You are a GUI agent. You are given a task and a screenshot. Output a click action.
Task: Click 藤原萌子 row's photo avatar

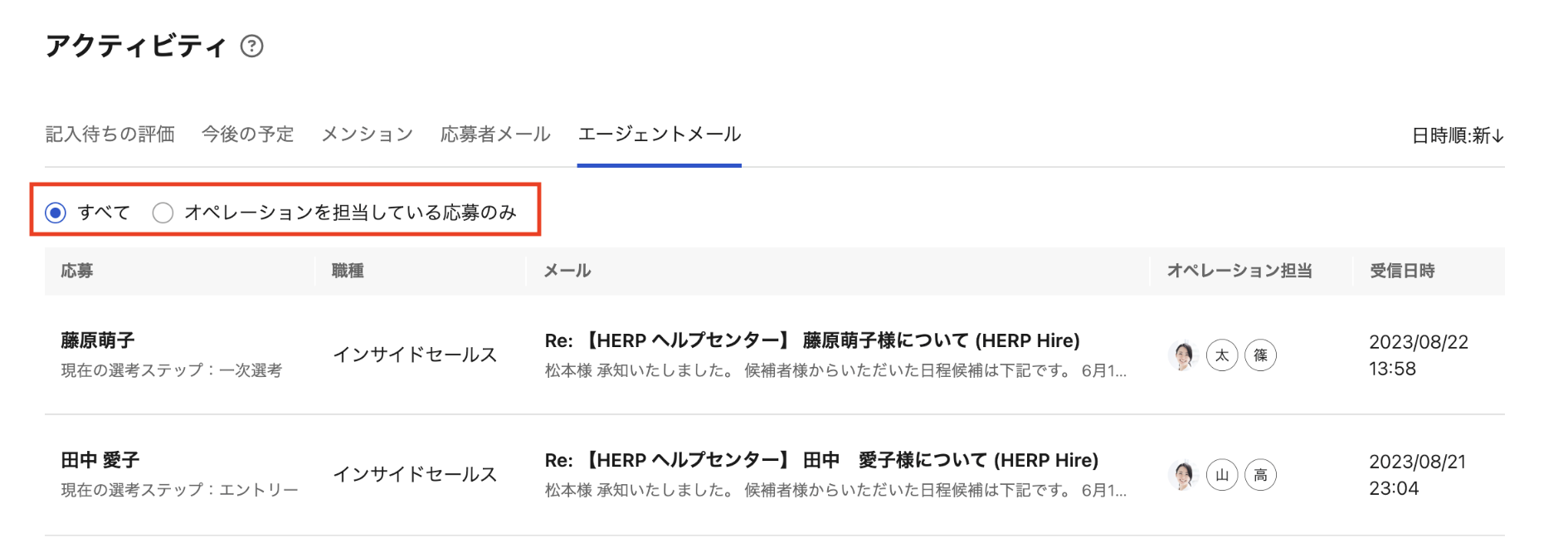[1183, 355]
